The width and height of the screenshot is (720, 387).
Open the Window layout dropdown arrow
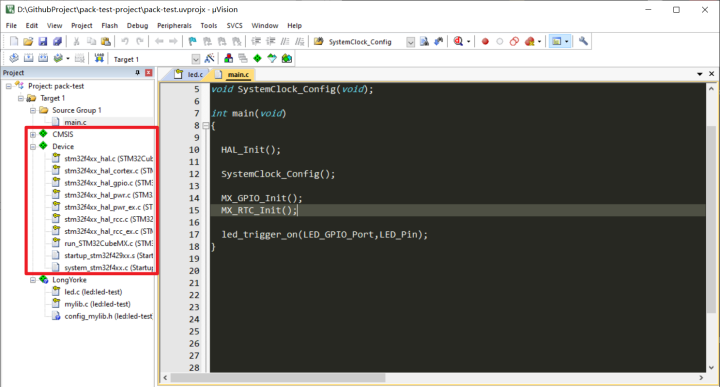tap(567, 42)
